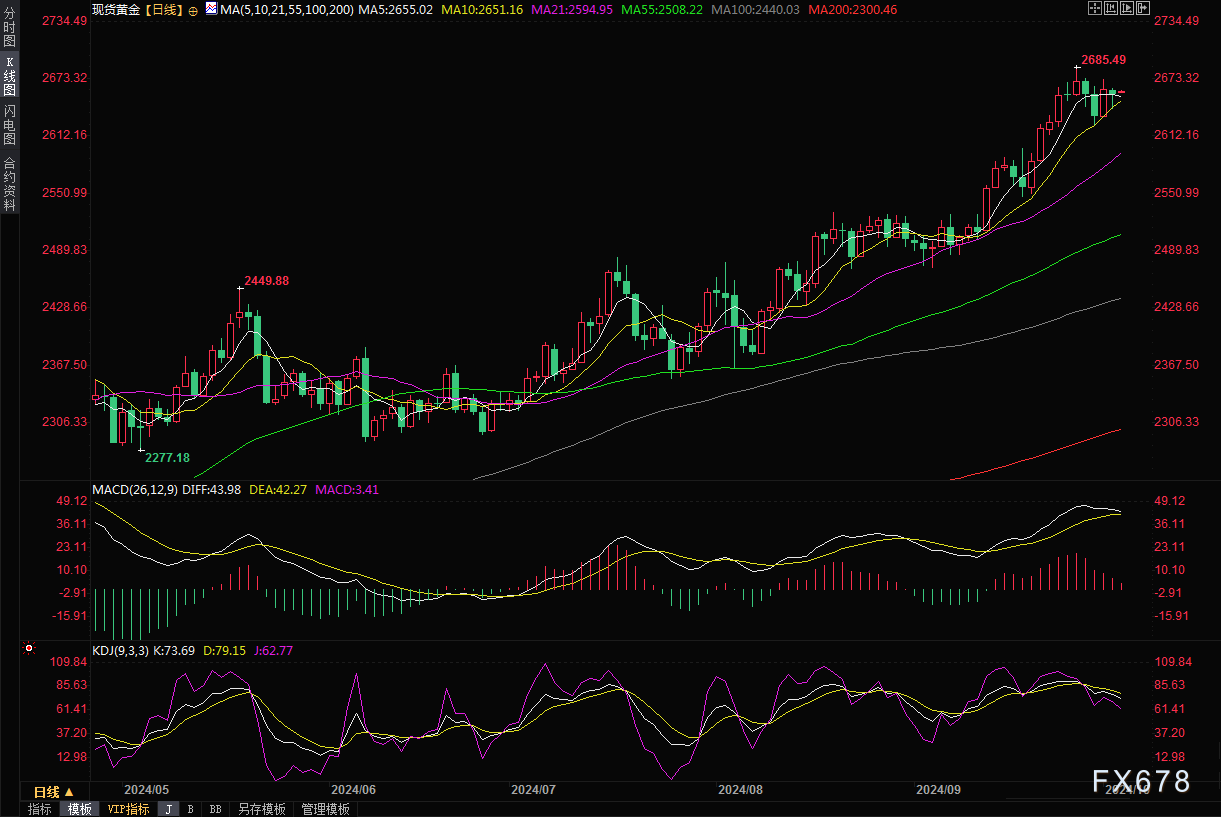Click the circled plus icon beside 日线

(x=193, y=10)
